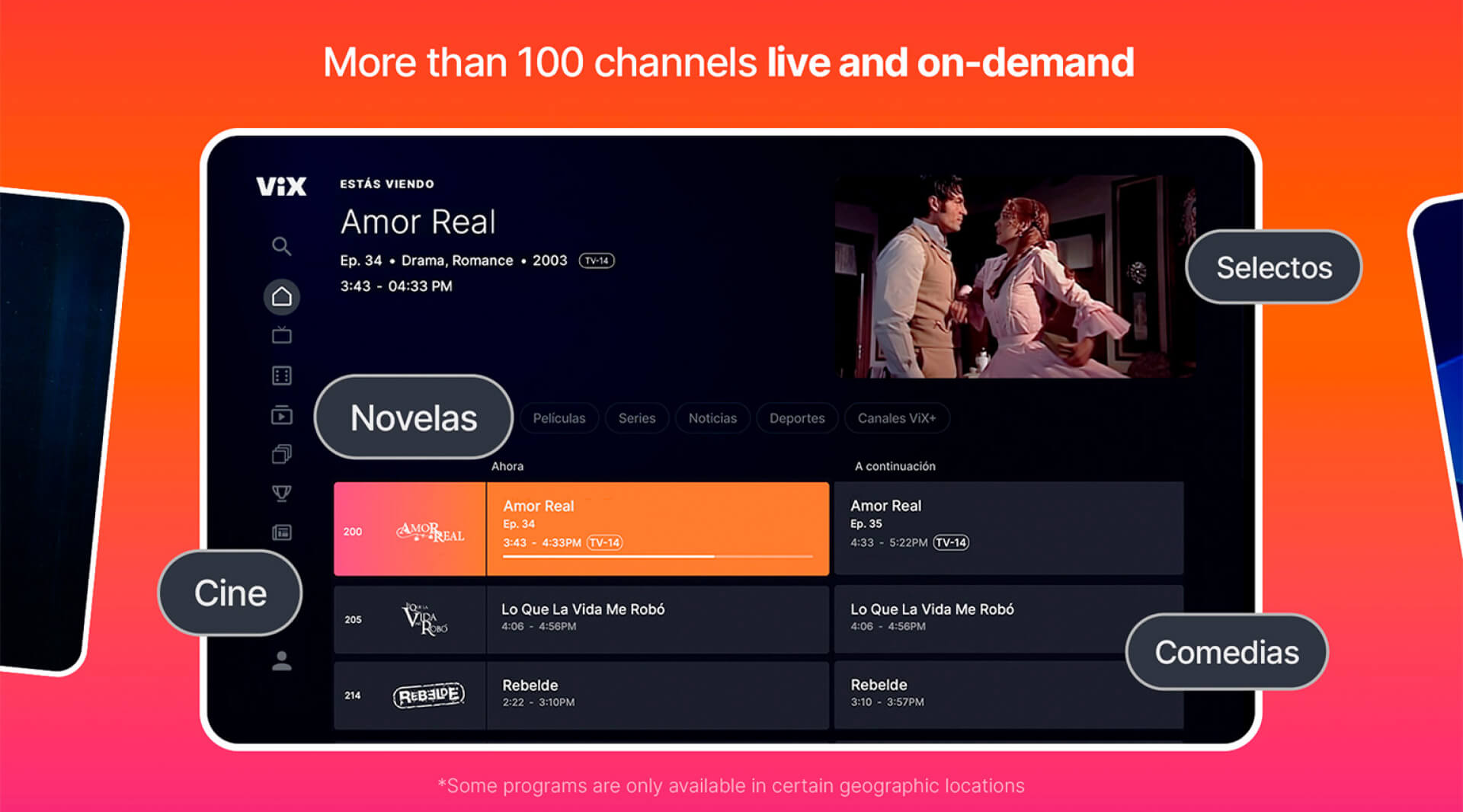Open the Noticias tab
The width and height of the screenshot is (1463, 812).
pos(712,418)
